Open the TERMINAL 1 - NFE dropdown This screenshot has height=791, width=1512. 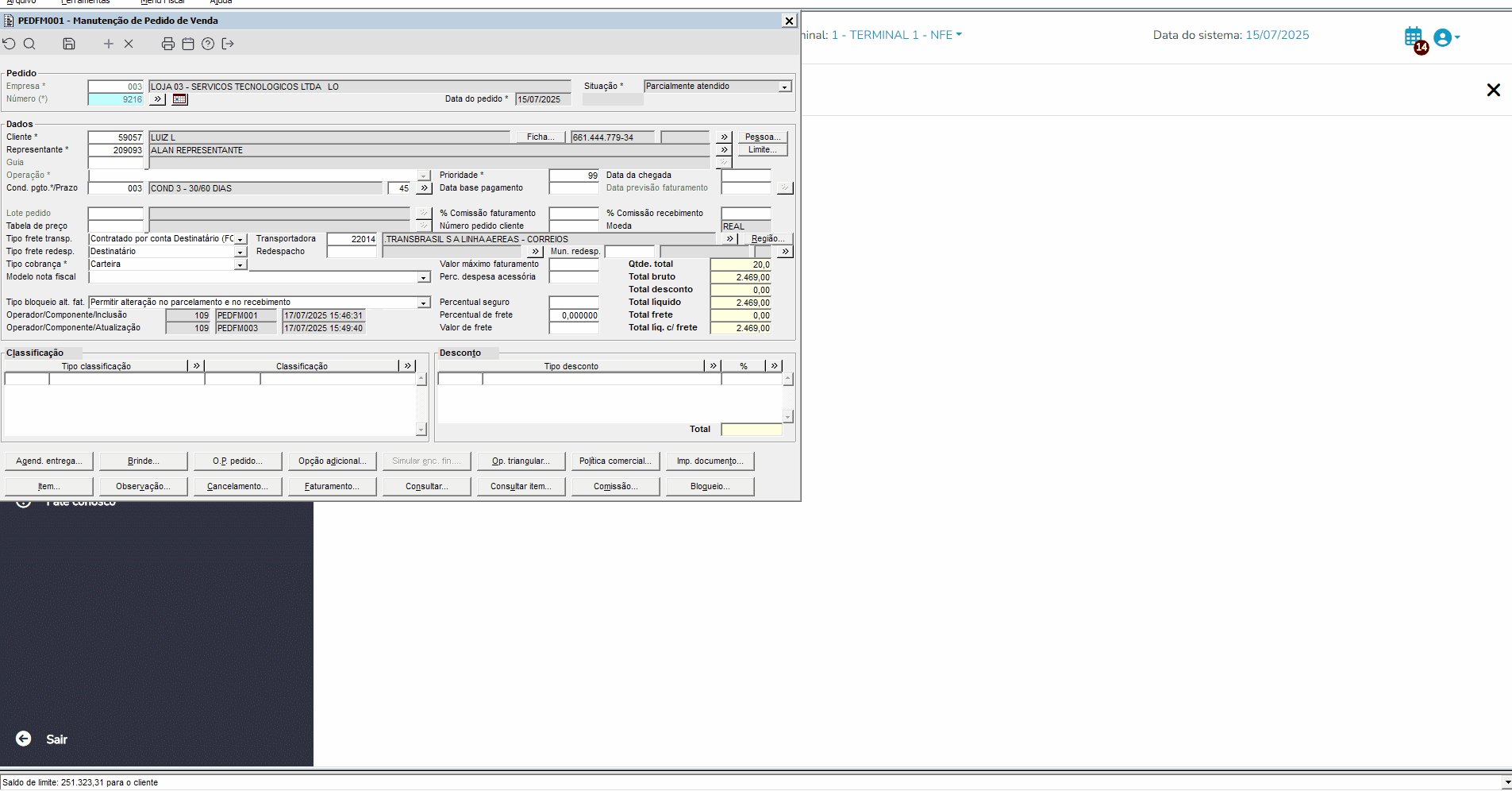point(896,35)
